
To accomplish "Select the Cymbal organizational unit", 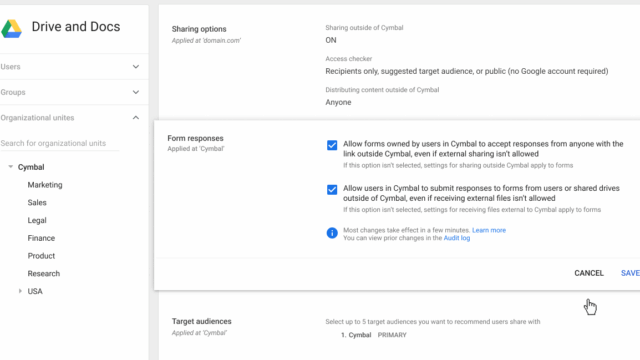I will pyautogui.click(x=31, y=167).
